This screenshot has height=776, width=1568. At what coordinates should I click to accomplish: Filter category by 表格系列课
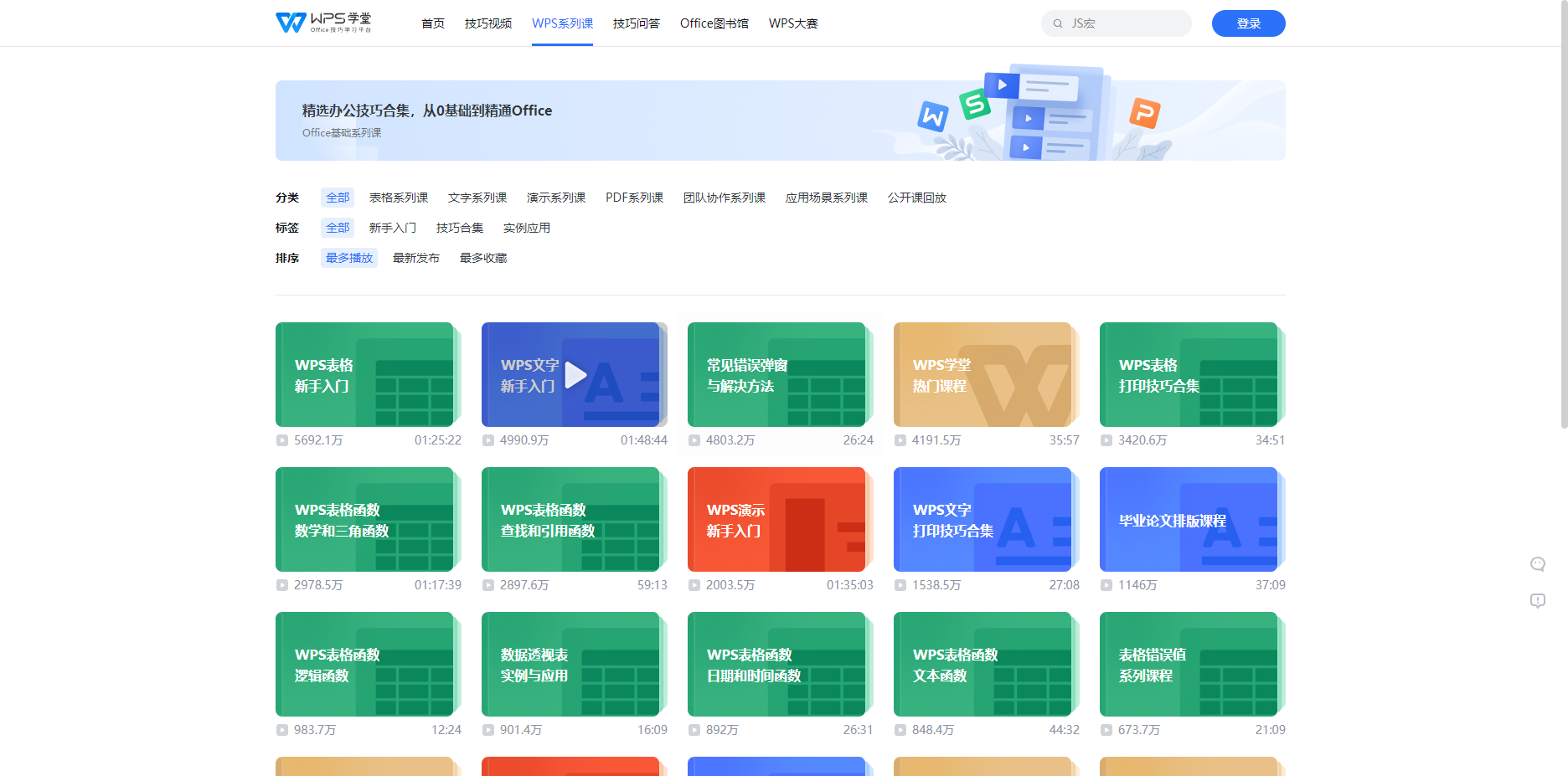pos(399,198)
